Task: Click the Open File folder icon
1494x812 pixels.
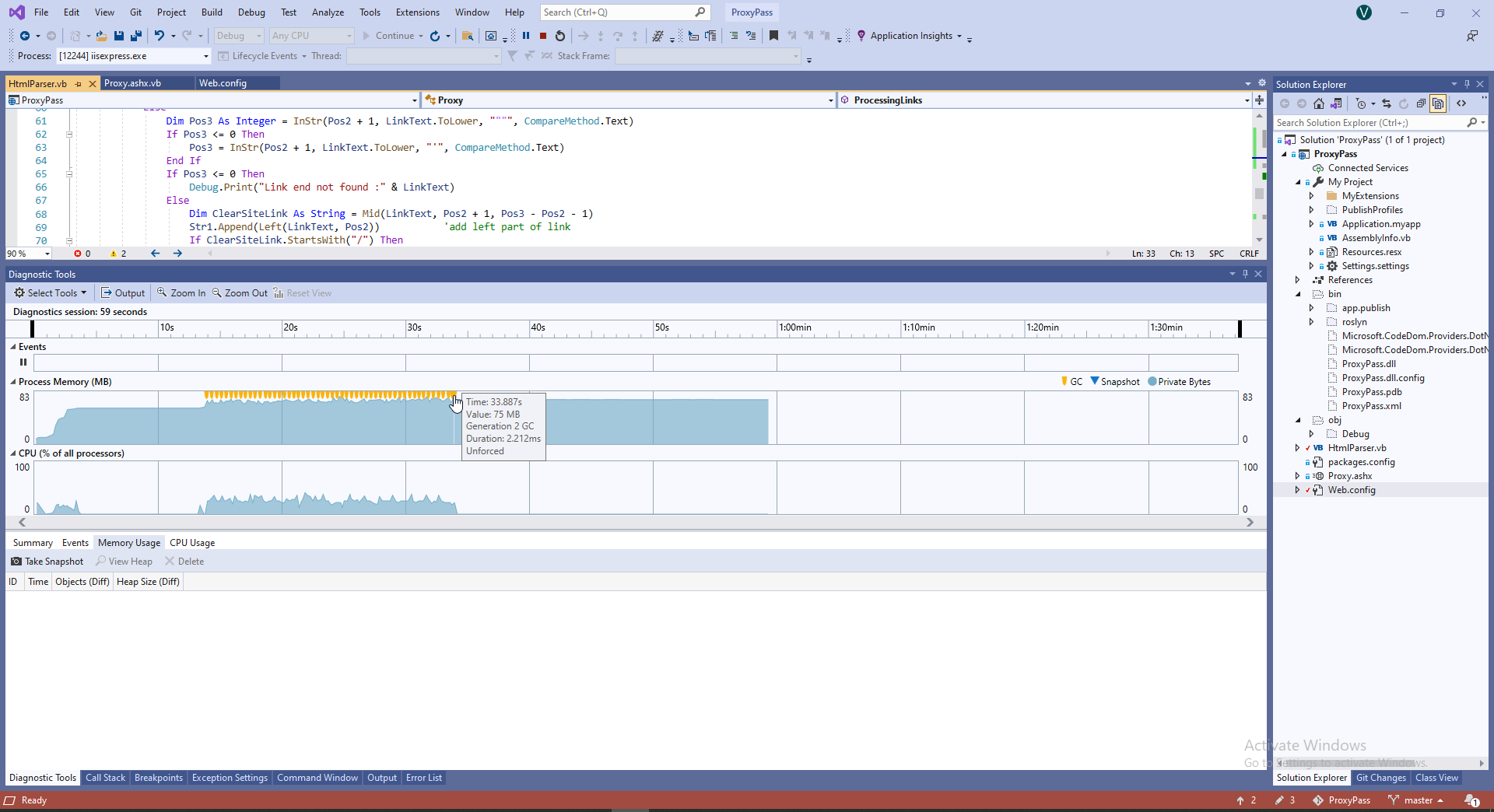Action: tap(101, 36)
